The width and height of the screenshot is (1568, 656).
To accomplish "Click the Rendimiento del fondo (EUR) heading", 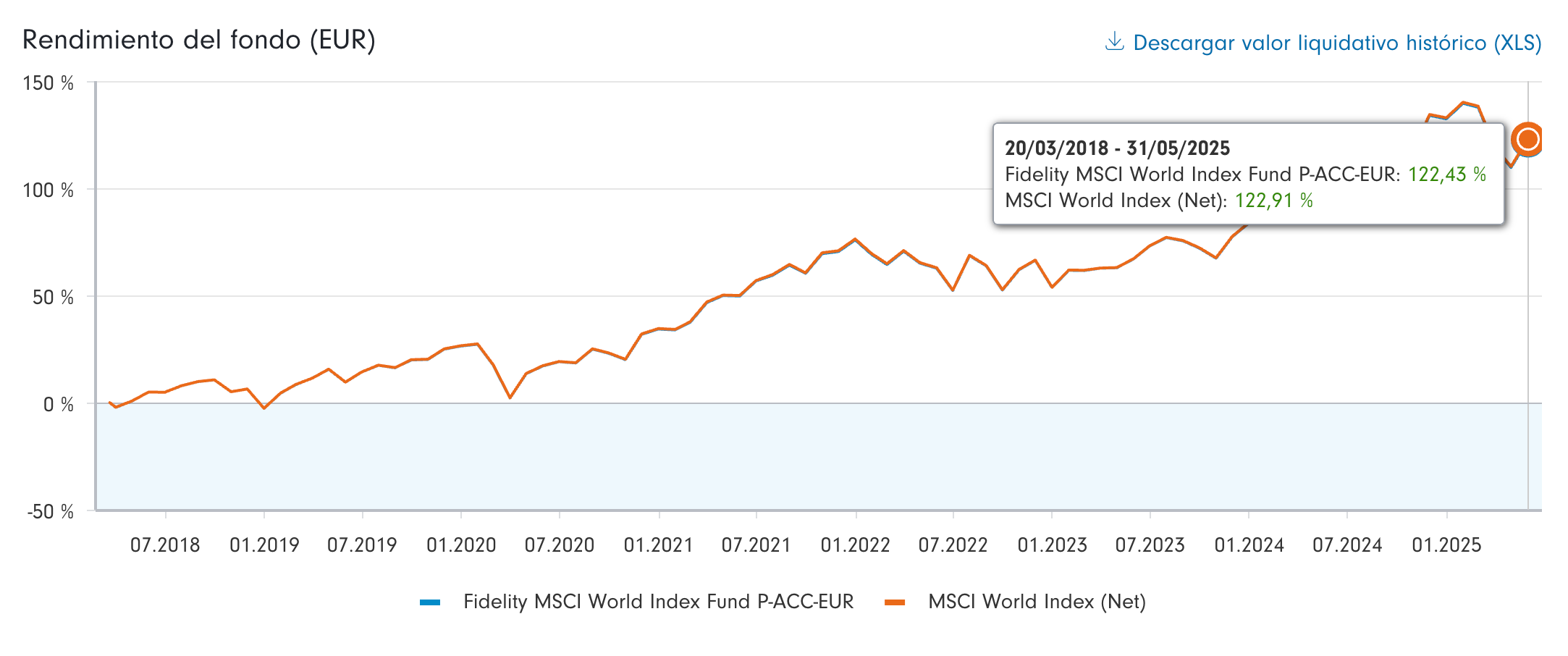I will click(199, 41).
